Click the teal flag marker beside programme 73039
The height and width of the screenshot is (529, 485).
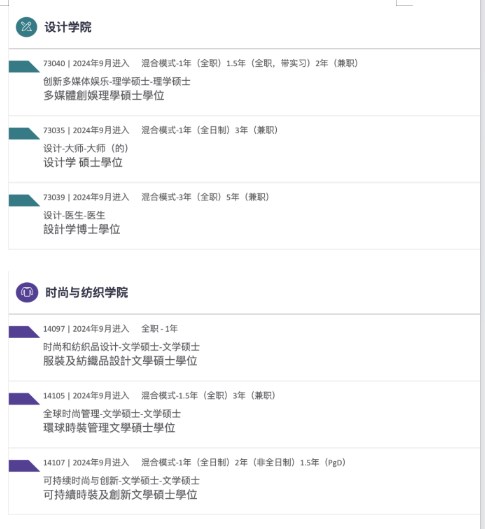pyautogui.click(x=24, y=200)
